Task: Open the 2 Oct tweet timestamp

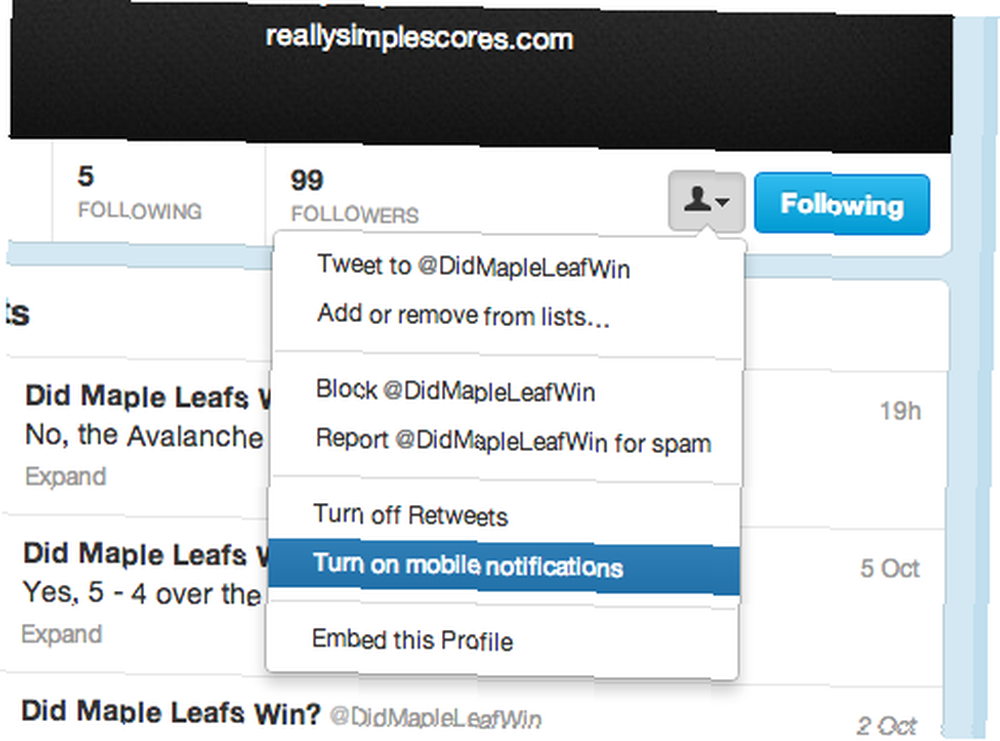Action: (886, 726)
